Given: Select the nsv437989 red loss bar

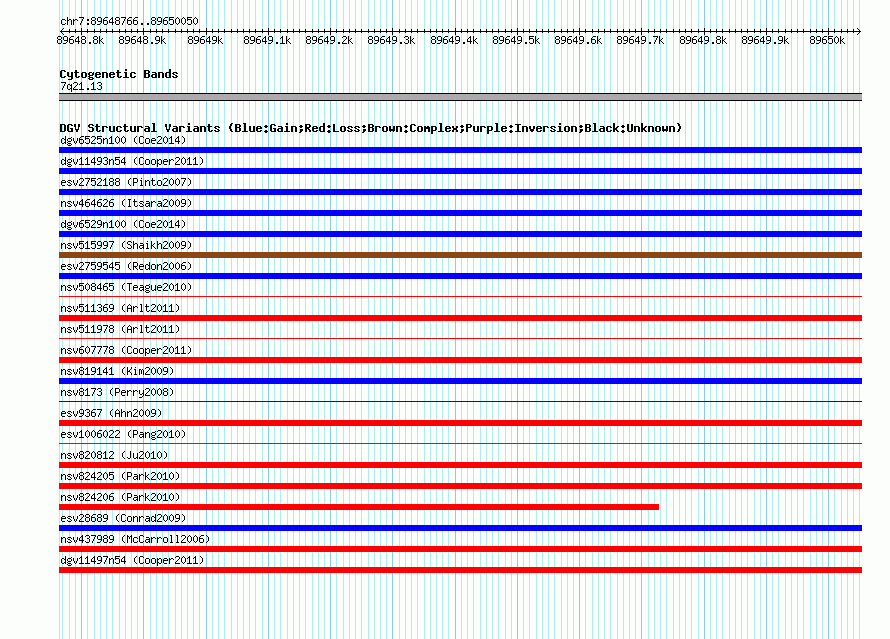Looking at the screenshot, I should [x=460, y=549].
